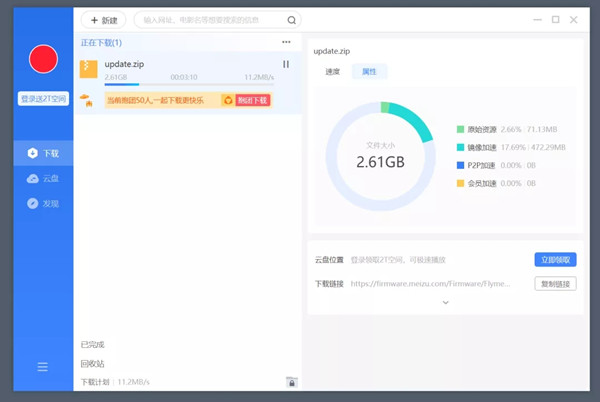This screenshot has width=600, height=402.
Task: Click the update.zip file icon
Action: click(88, 69)
